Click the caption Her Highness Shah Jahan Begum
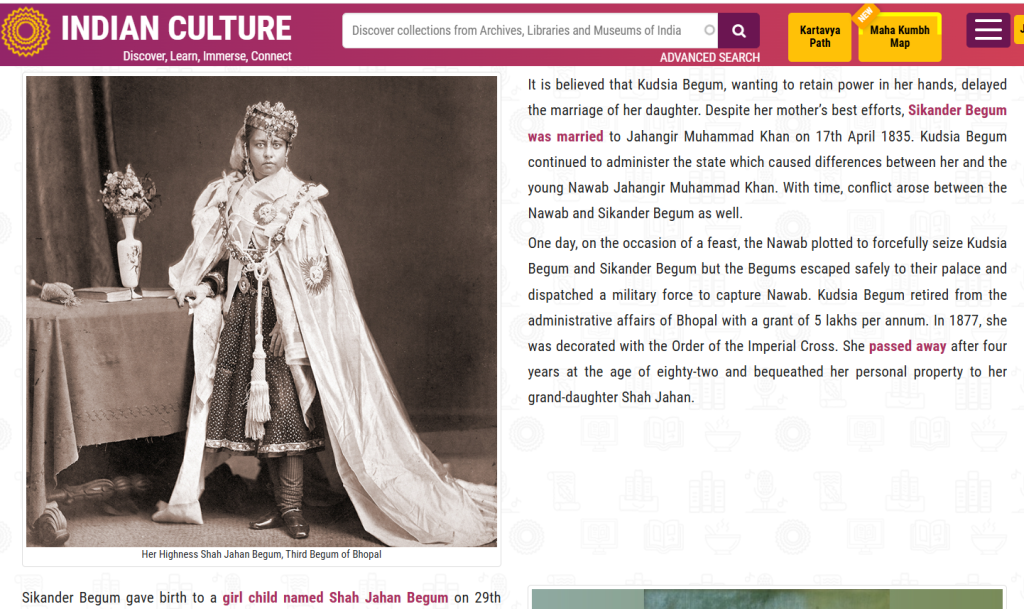The image size is (1024, 609). (x=261, y=554)
